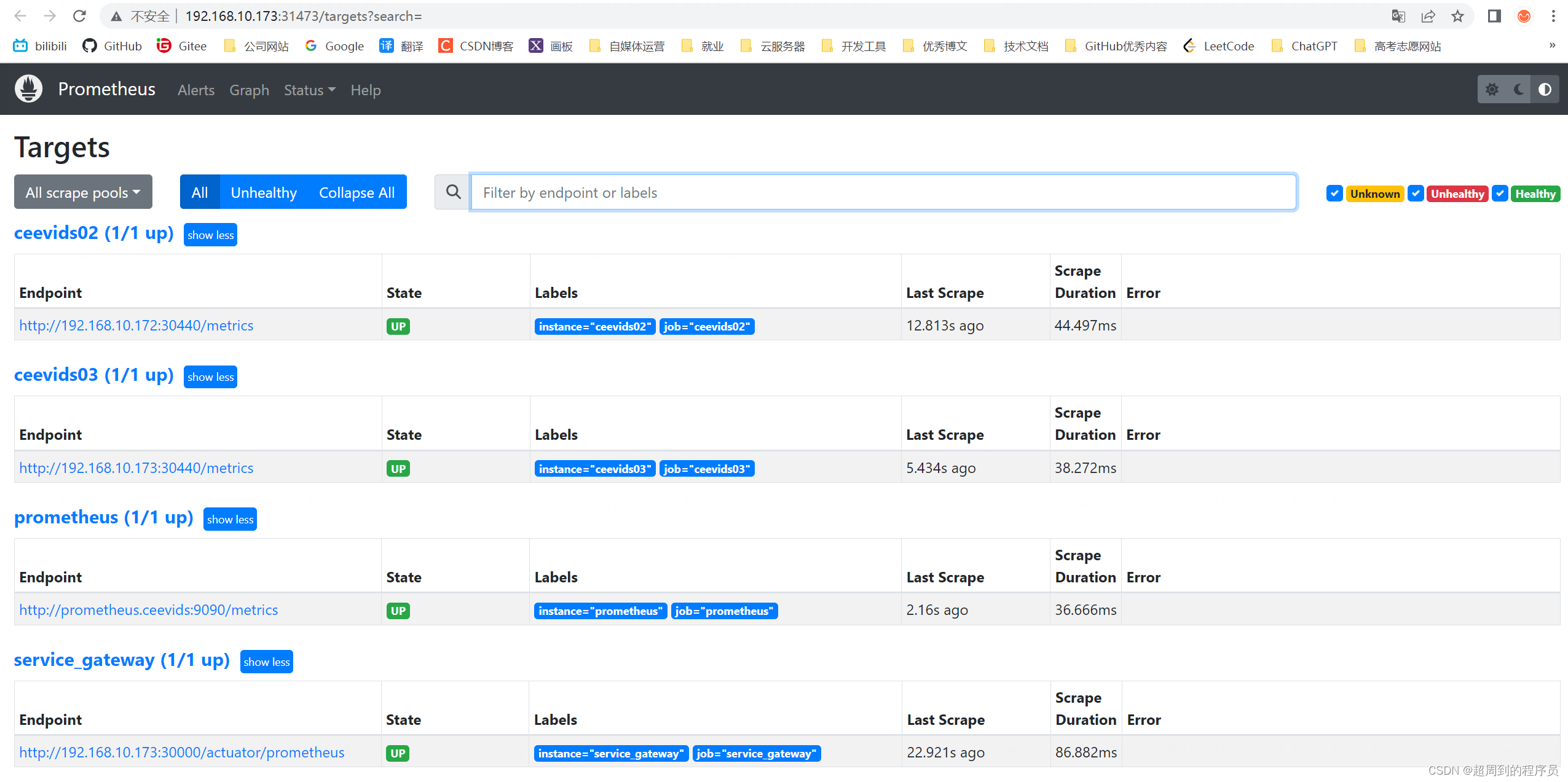Collapse service_gateway pool with show less
The image size is (1568, 782).
[x=266, y=662]
